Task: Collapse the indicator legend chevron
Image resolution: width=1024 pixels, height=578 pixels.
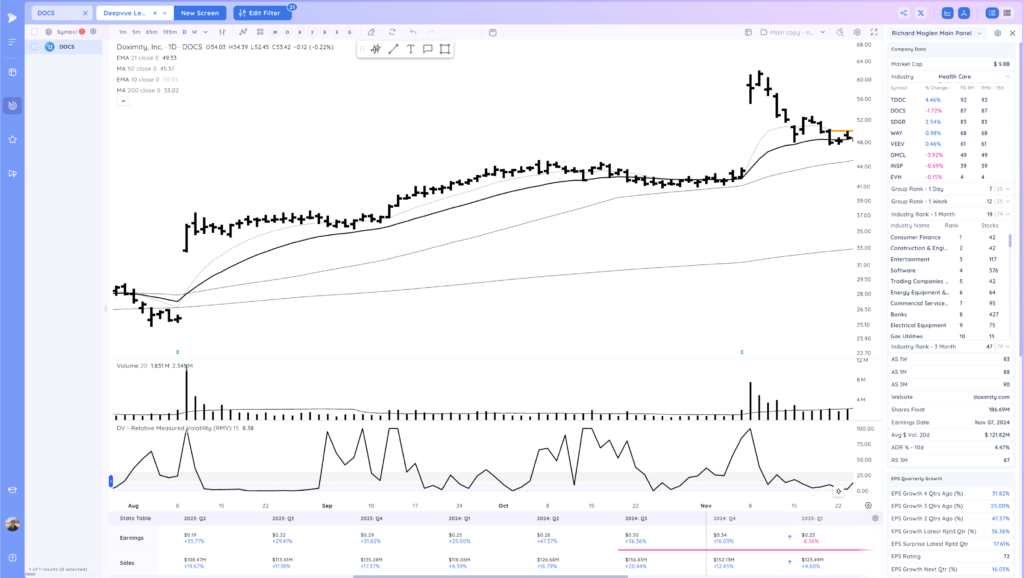Action: (123, 101)
